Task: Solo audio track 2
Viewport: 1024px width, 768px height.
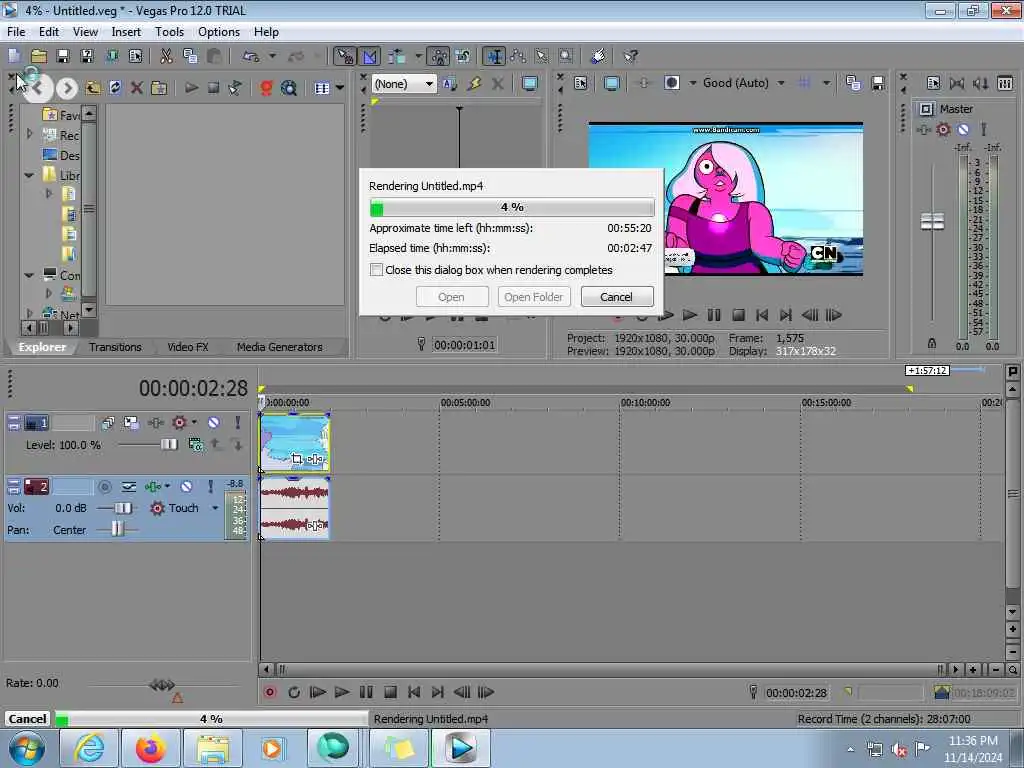Action: pos(210,487)
